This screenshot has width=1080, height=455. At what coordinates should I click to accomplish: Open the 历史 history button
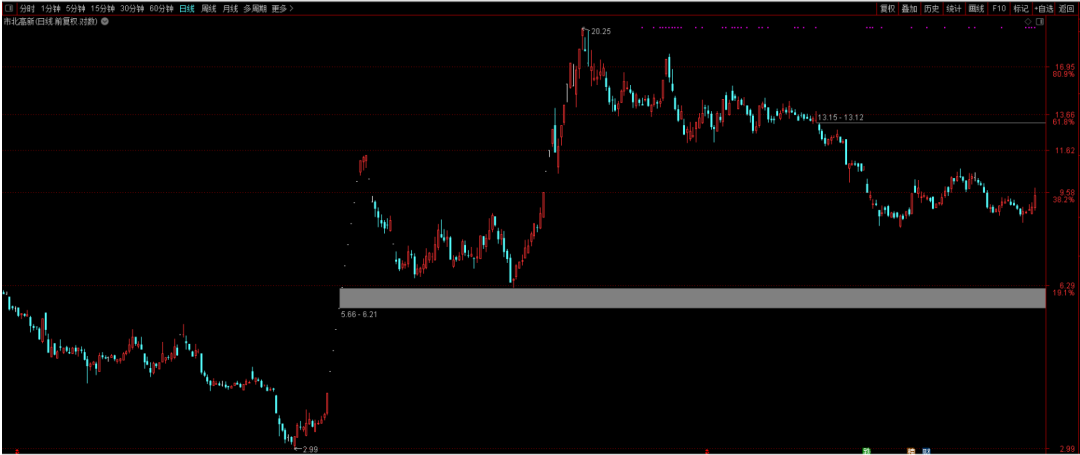point(931,9)
